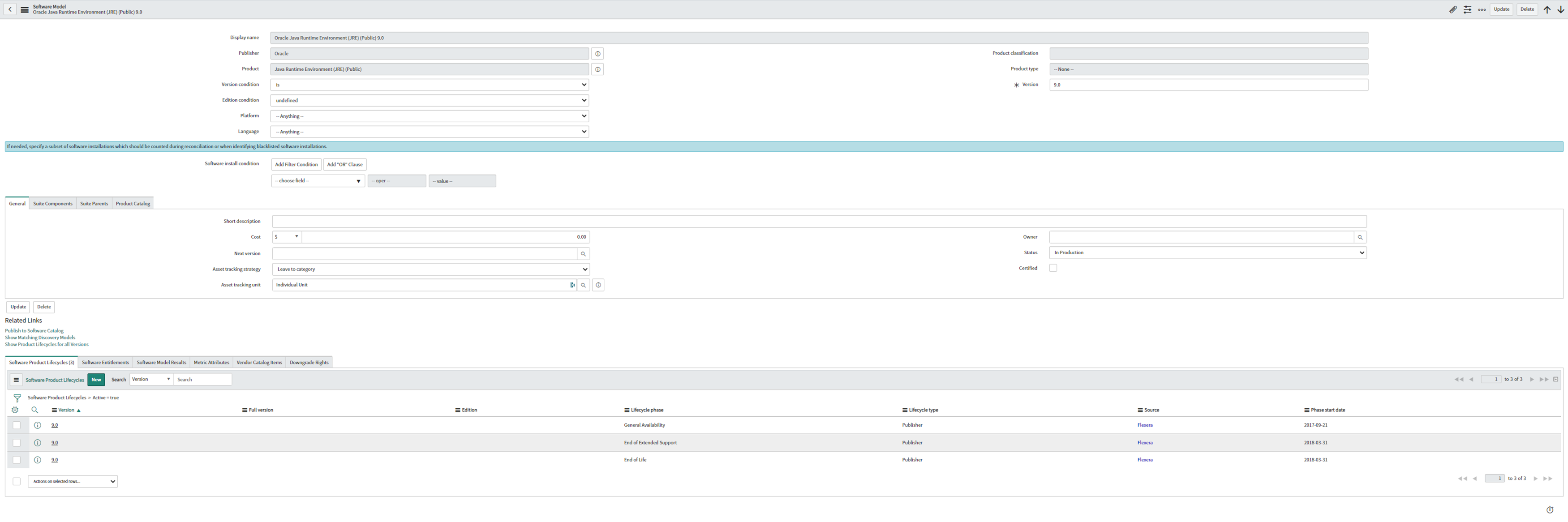1568x522 pixels.
Task: Open the Source column options menu
Action: point(1140,410)
